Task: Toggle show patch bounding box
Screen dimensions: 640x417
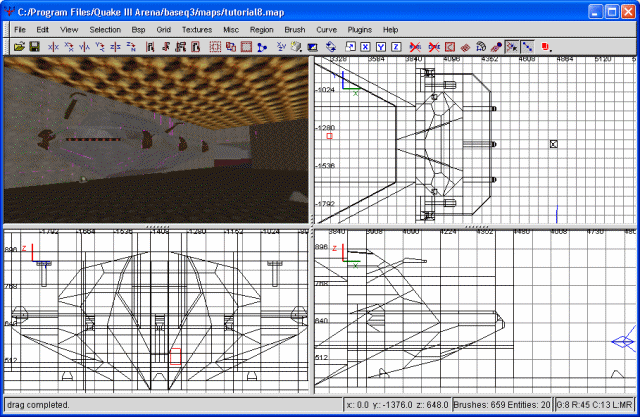Action: (449, 47)
